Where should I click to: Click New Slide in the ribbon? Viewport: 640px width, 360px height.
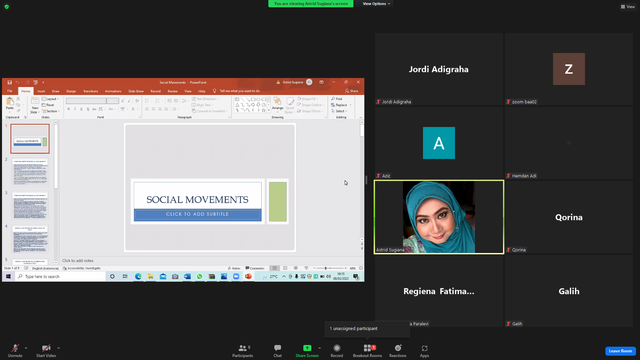(x=35, y=105)
